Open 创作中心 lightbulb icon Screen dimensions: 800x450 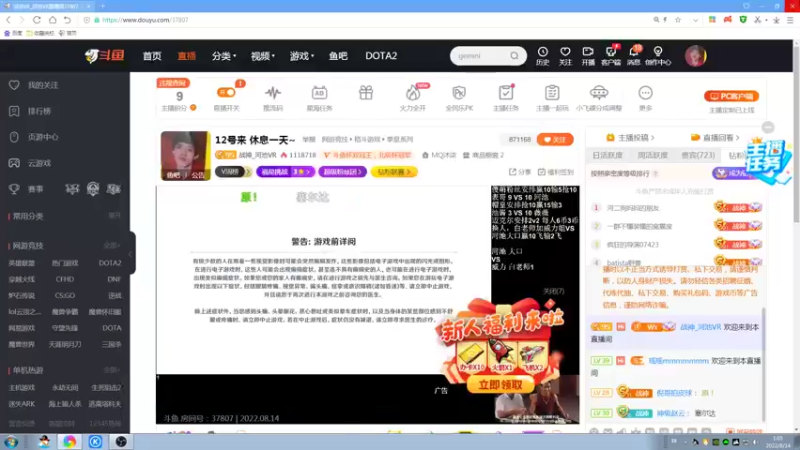click(658, 56)
